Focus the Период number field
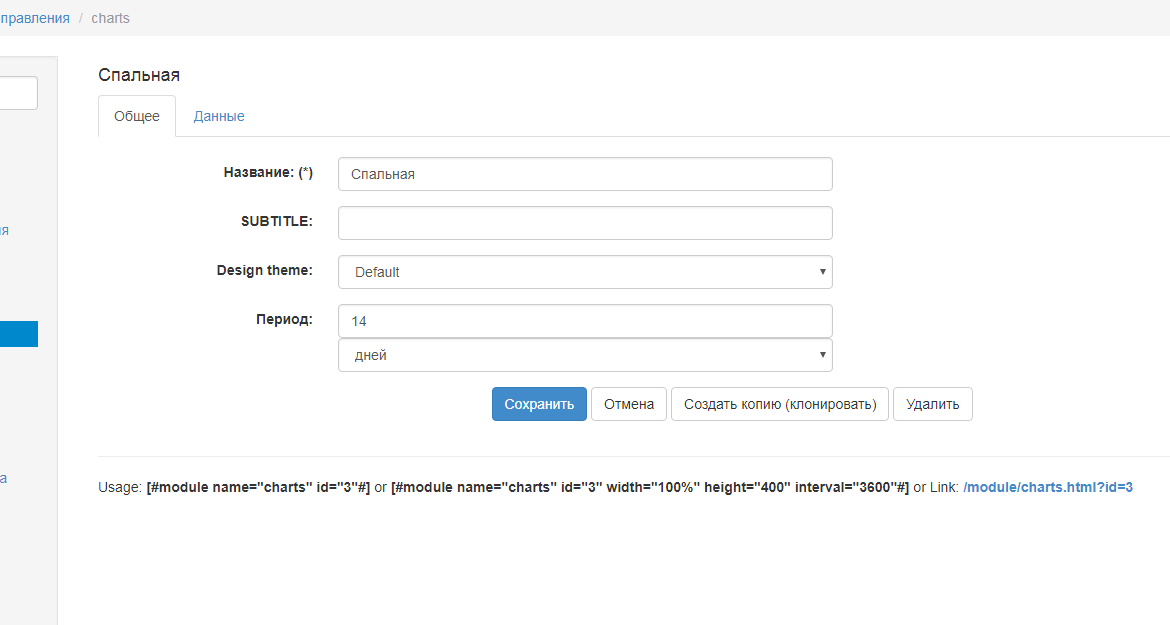This screenshot has width=1170, height=625. (585, 321)
